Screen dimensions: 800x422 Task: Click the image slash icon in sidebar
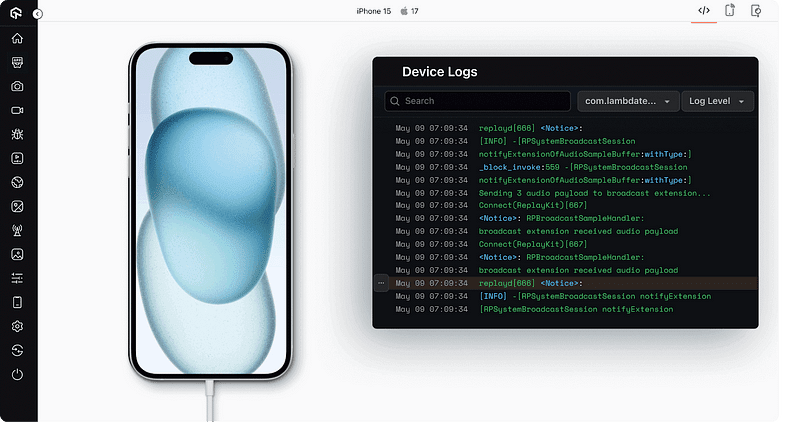point(17,206)
